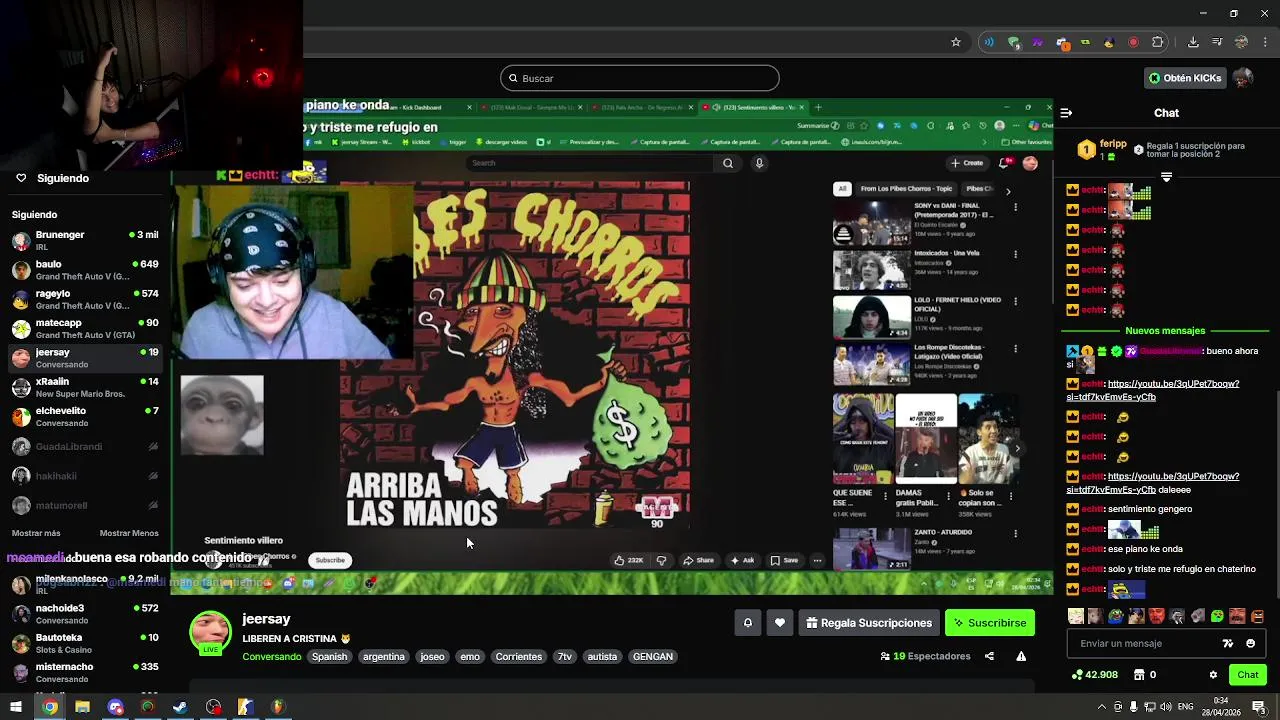Open the Conversando category link
This screenshot has height=720, width=1280.
[272, 657]
